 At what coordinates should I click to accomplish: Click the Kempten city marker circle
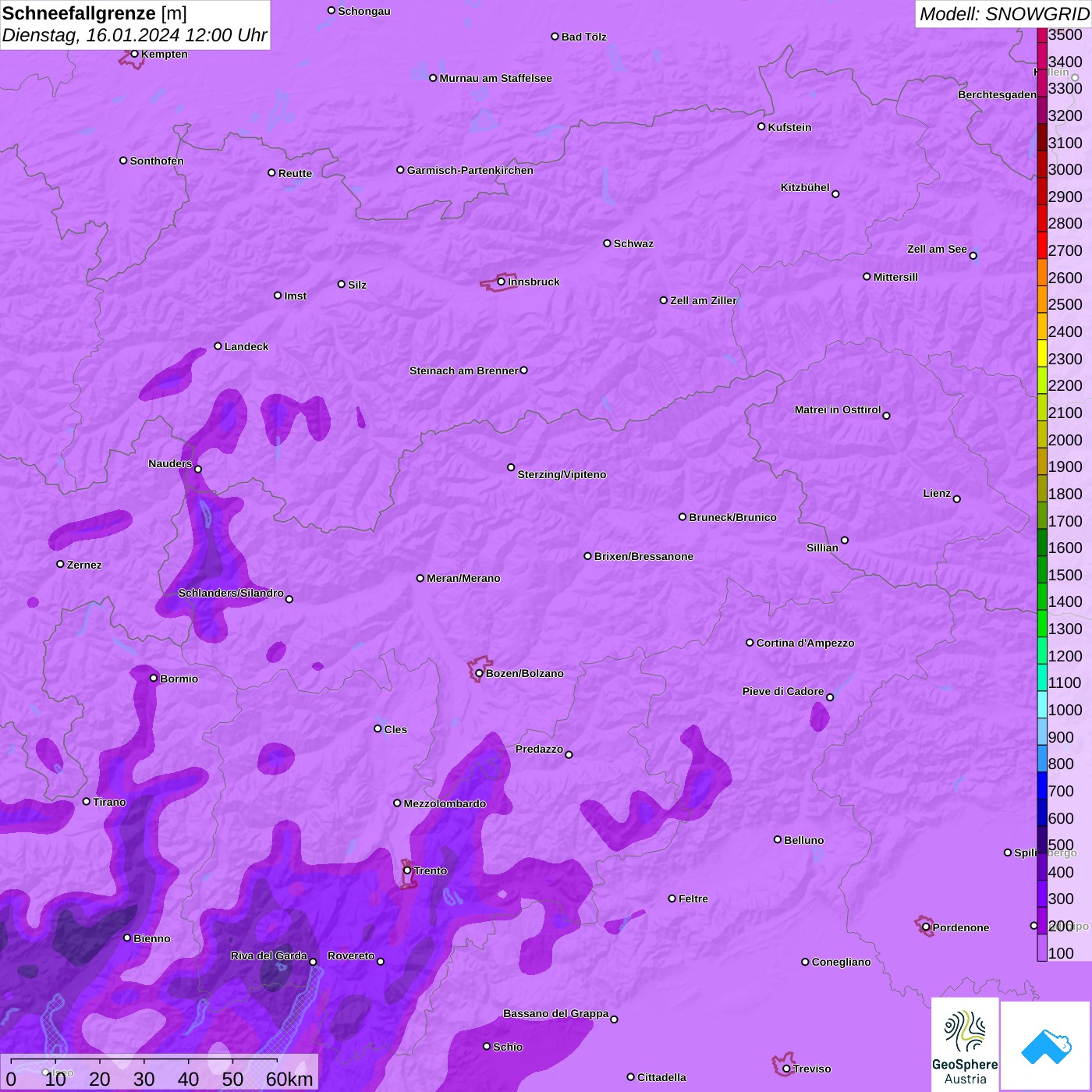point(134,54)
